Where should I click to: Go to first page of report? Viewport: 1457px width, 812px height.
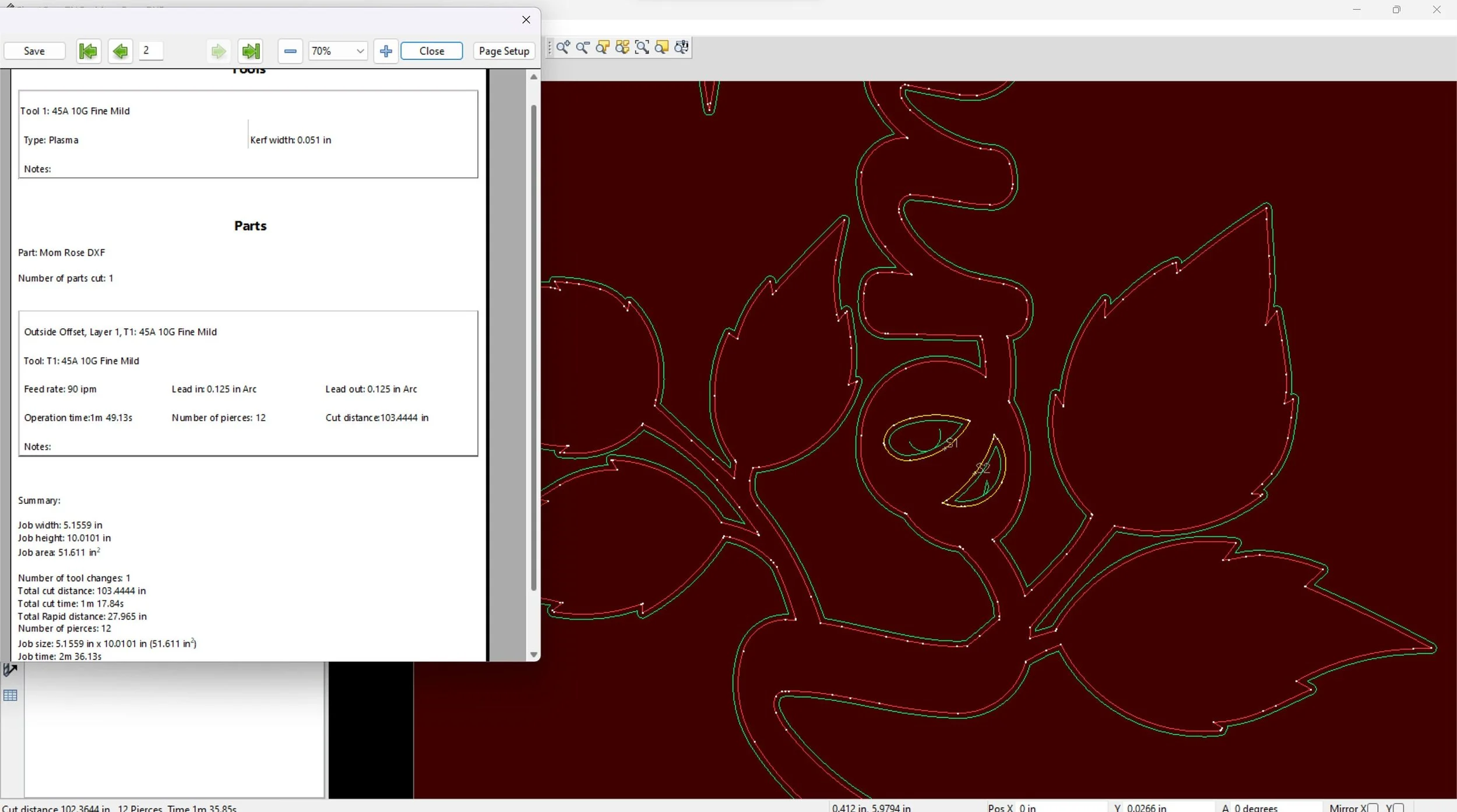click(x=88, y=51)
